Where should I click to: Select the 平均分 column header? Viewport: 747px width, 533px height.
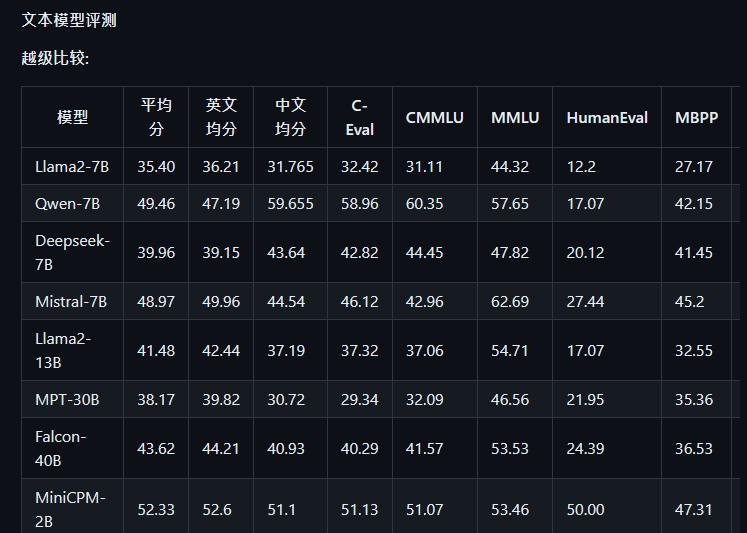(x=156, y=117)
